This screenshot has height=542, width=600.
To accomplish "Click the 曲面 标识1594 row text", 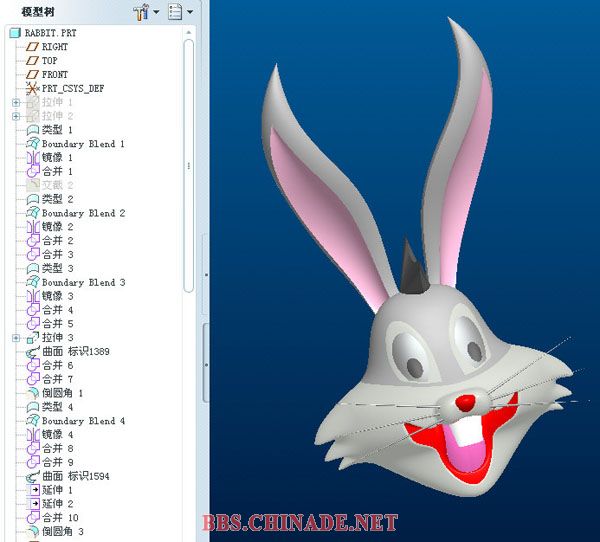I will tap(76, 476).
